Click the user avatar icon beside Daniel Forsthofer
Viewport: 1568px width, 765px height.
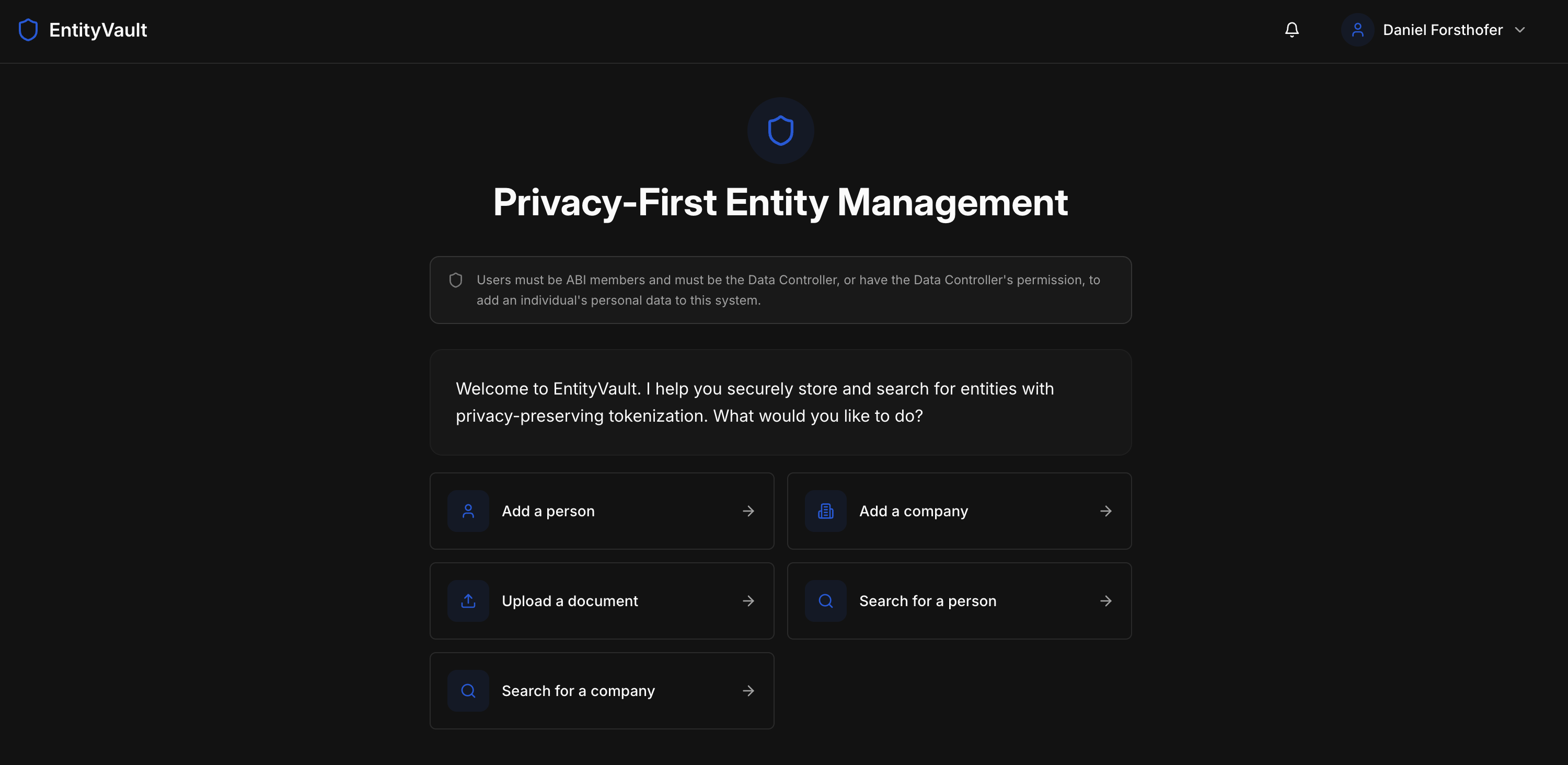pyautogui.click(x=1357, y=30)
